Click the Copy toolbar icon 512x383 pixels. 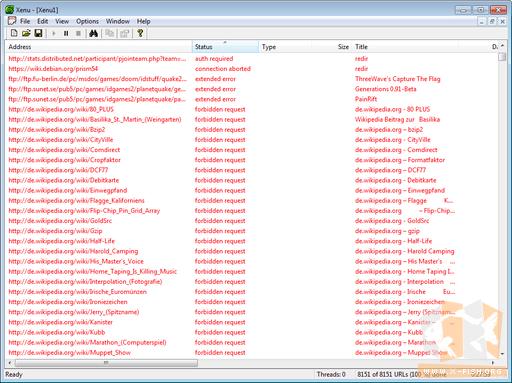tap(109, 33)
